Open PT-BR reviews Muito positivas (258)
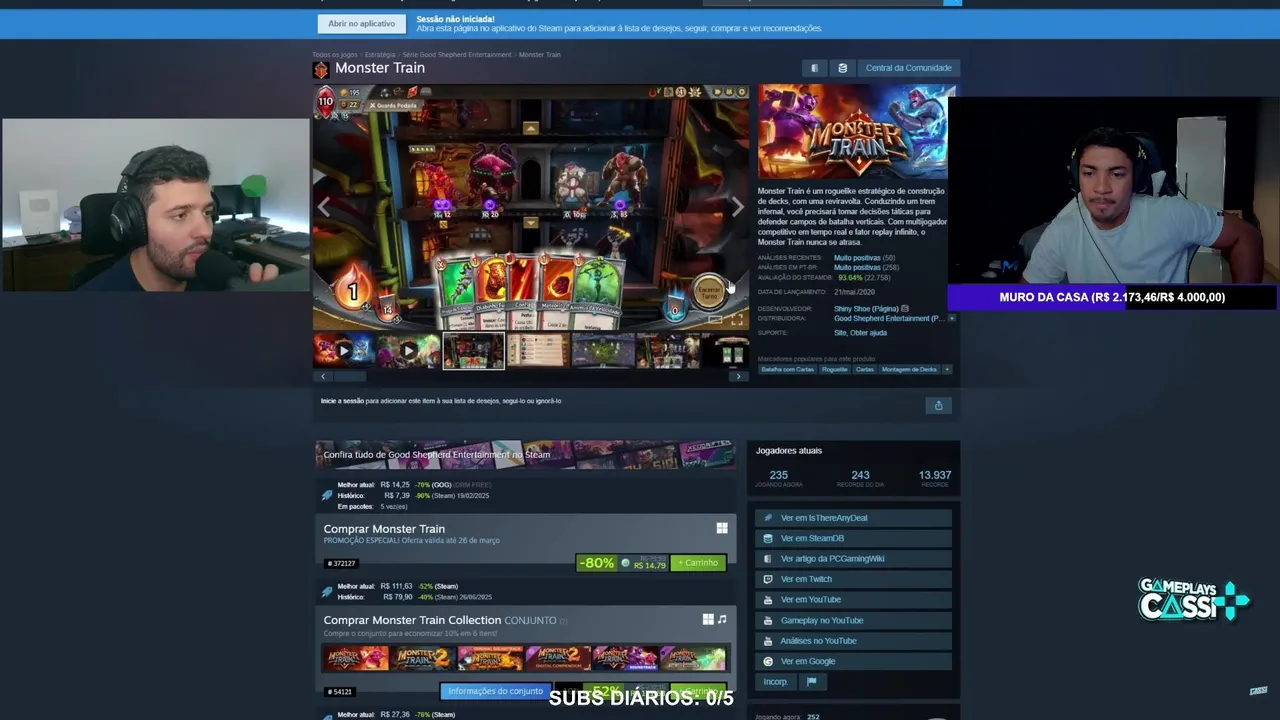The height and width of the screenshot is (720, 1280). click(866, 267)
